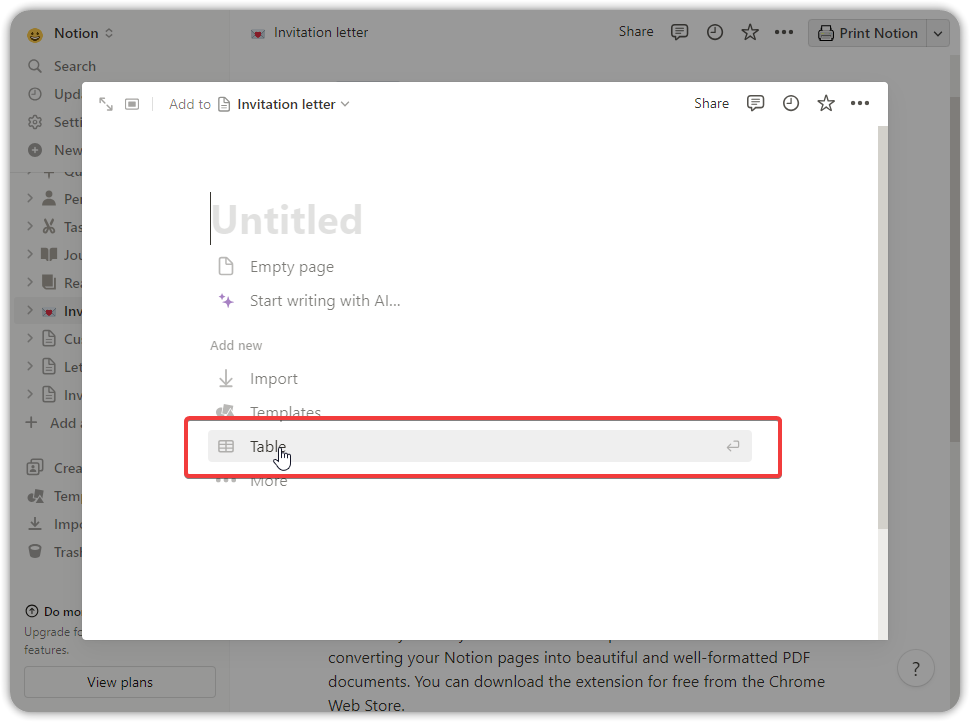
Task: Open comments on the Invitation letter page
Action: [680, 32]
